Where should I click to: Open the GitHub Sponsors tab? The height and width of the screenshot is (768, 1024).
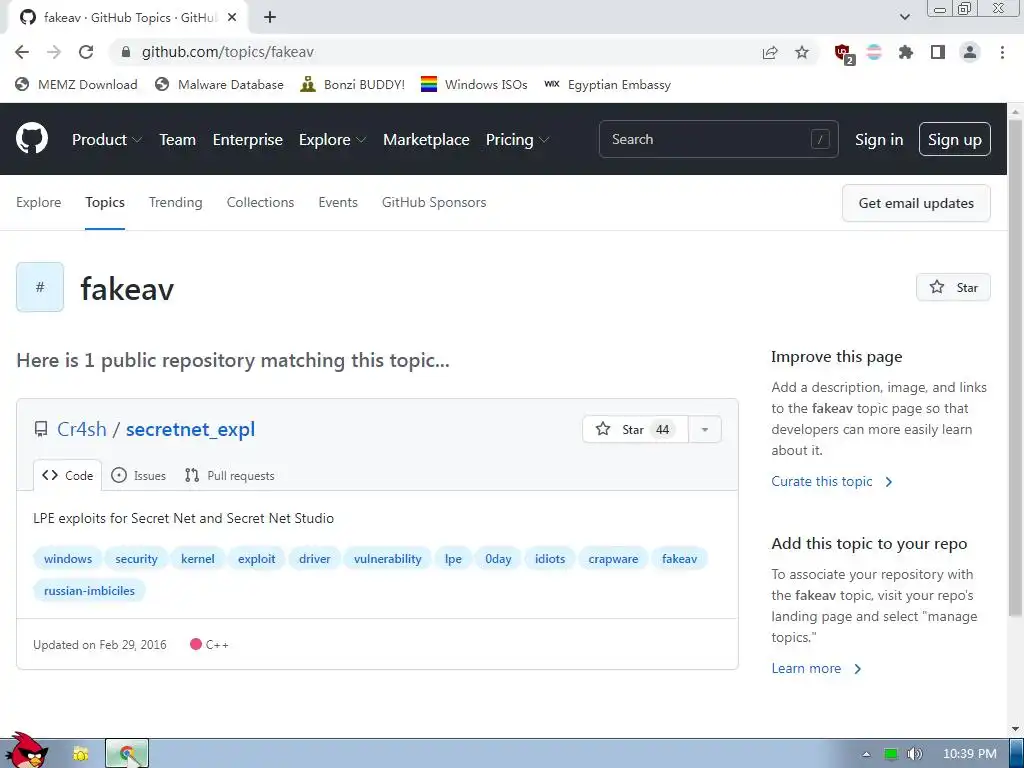434,202
